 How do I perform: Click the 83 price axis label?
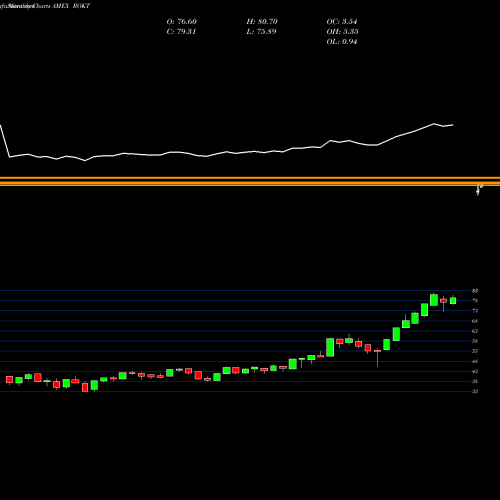click(475, 291)
